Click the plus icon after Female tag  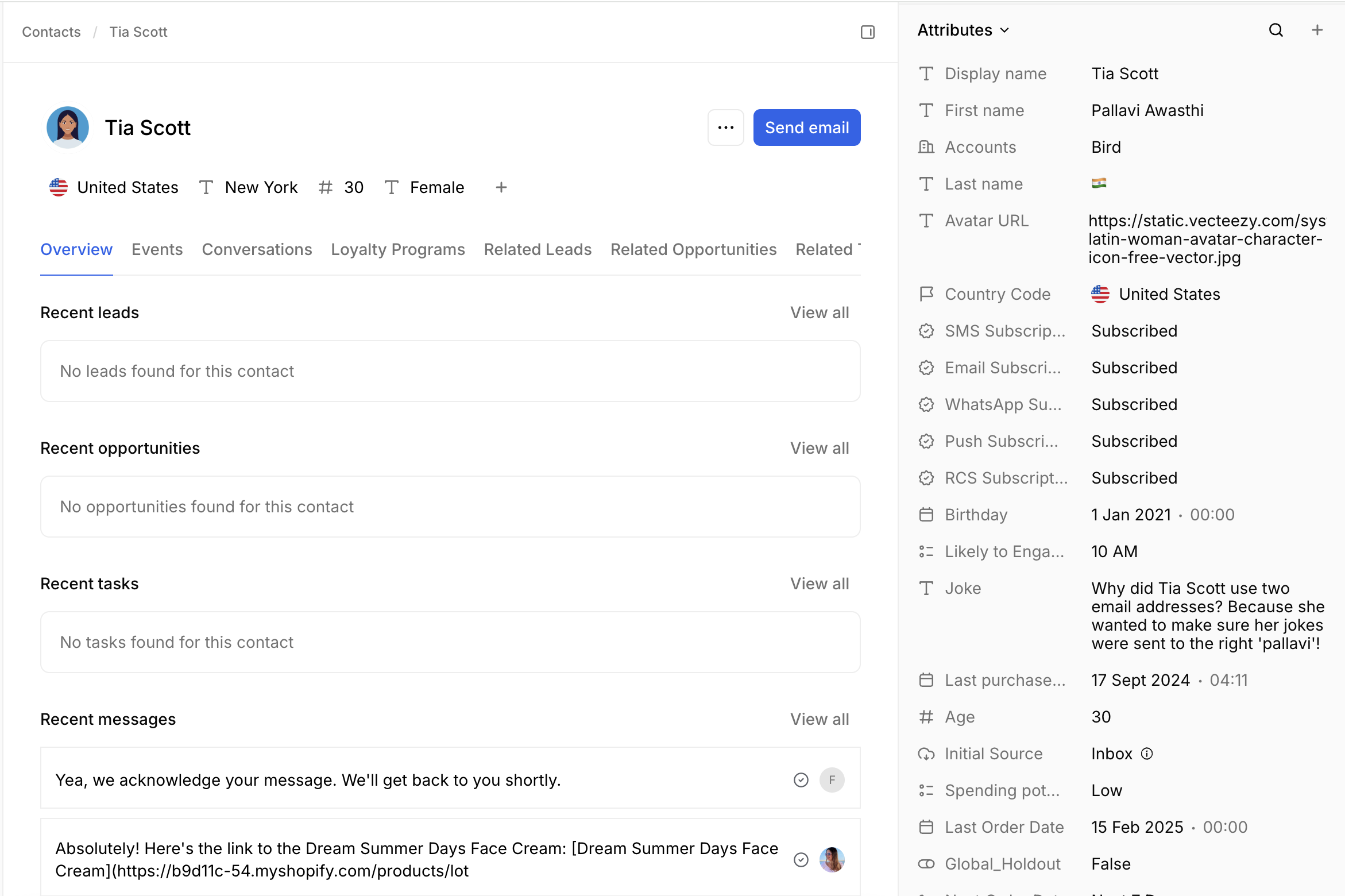501,187
